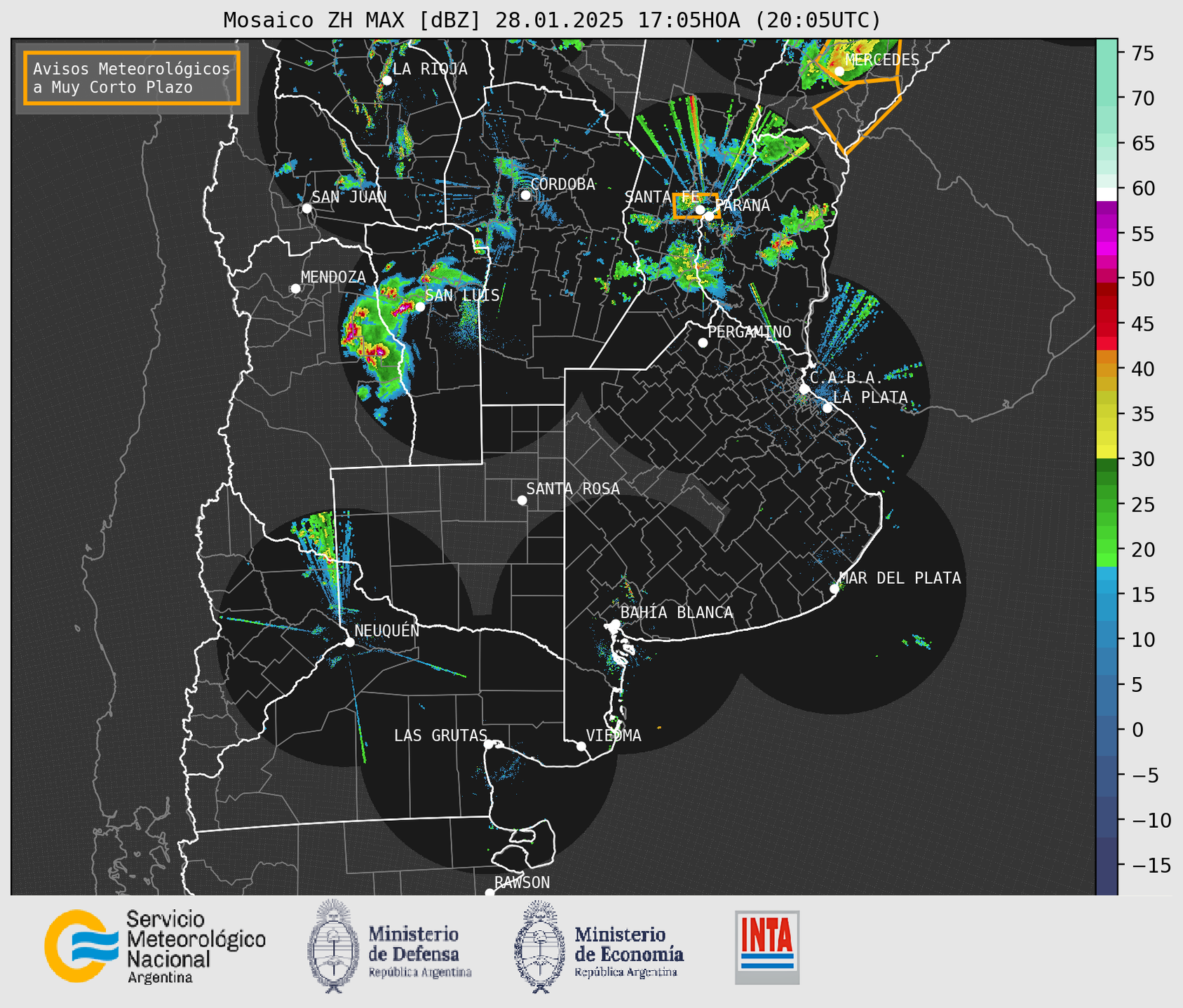Click the Servicio Meteorológico Nacional logo
Screen dimensions: 1183x1008
(x=155, y=946)
